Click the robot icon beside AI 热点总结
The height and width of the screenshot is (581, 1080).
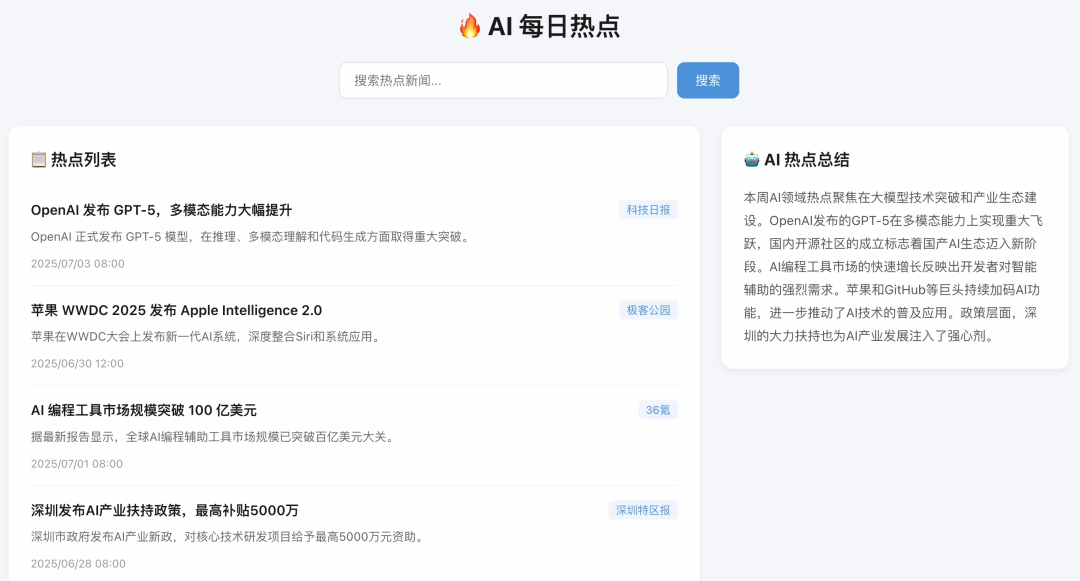(751, 160)
